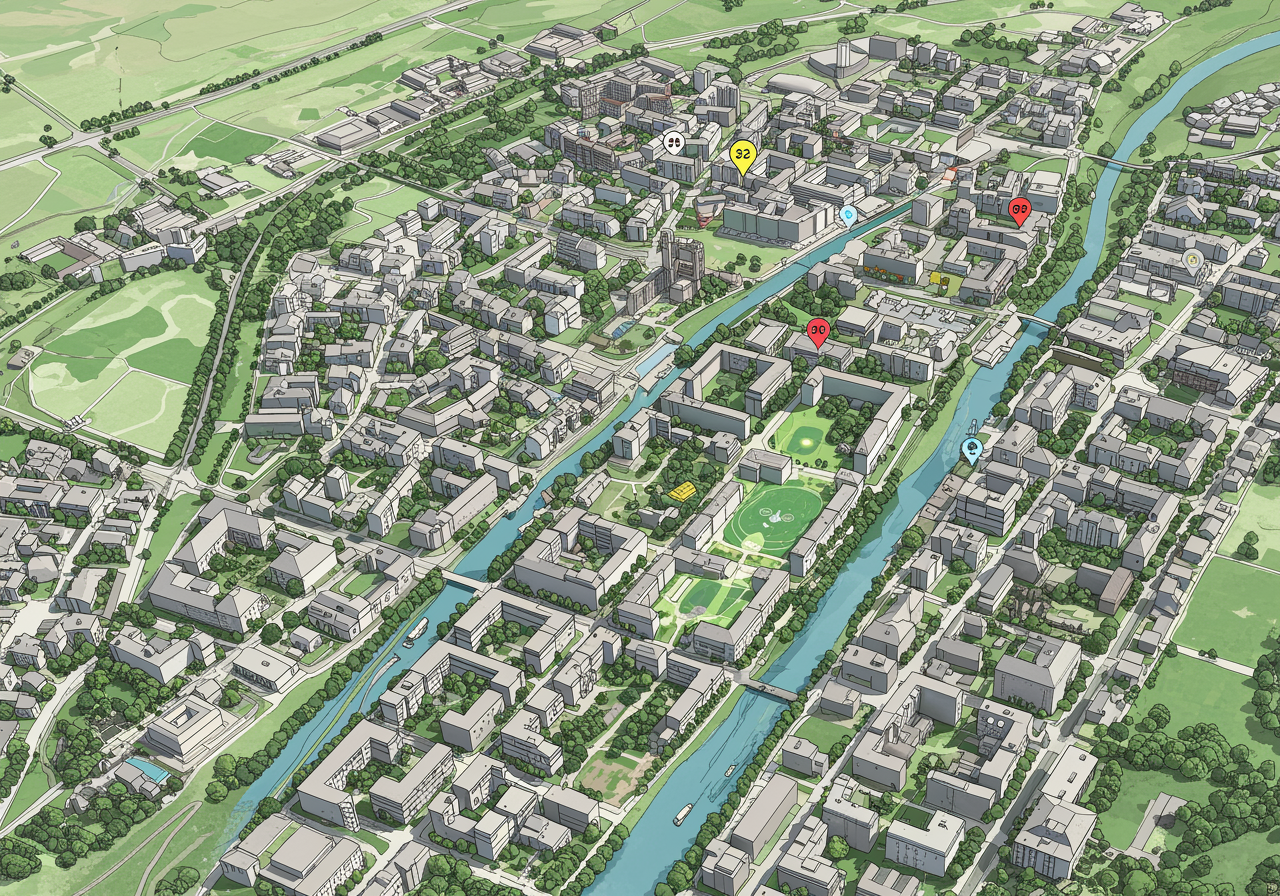Select the boat on the left canal
Viewport: 1280px width, 896px height.
click(416, 630)
